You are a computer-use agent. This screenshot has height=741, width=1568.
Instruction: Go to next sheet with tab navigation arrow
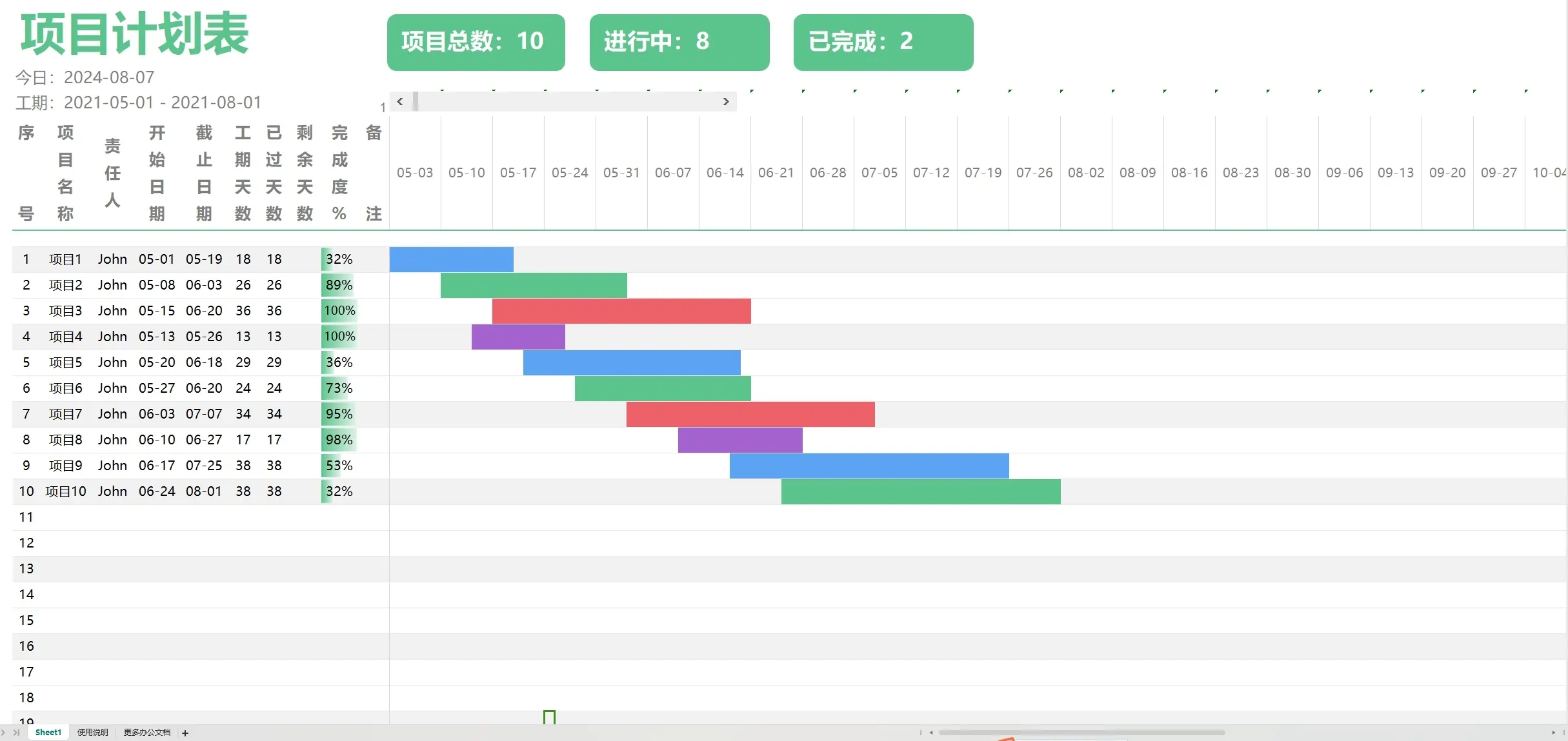click(4, 733)
